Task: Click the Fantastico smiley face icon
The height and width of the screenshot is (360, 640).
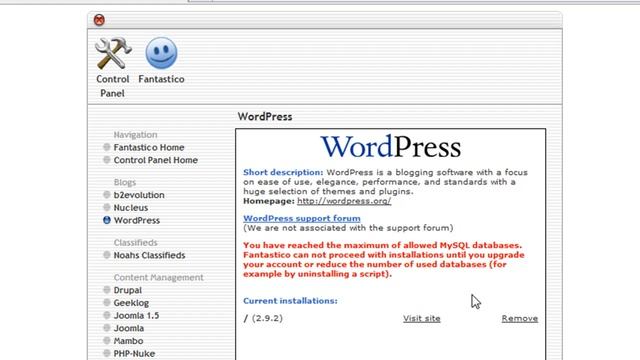Action: click(161, 53)
